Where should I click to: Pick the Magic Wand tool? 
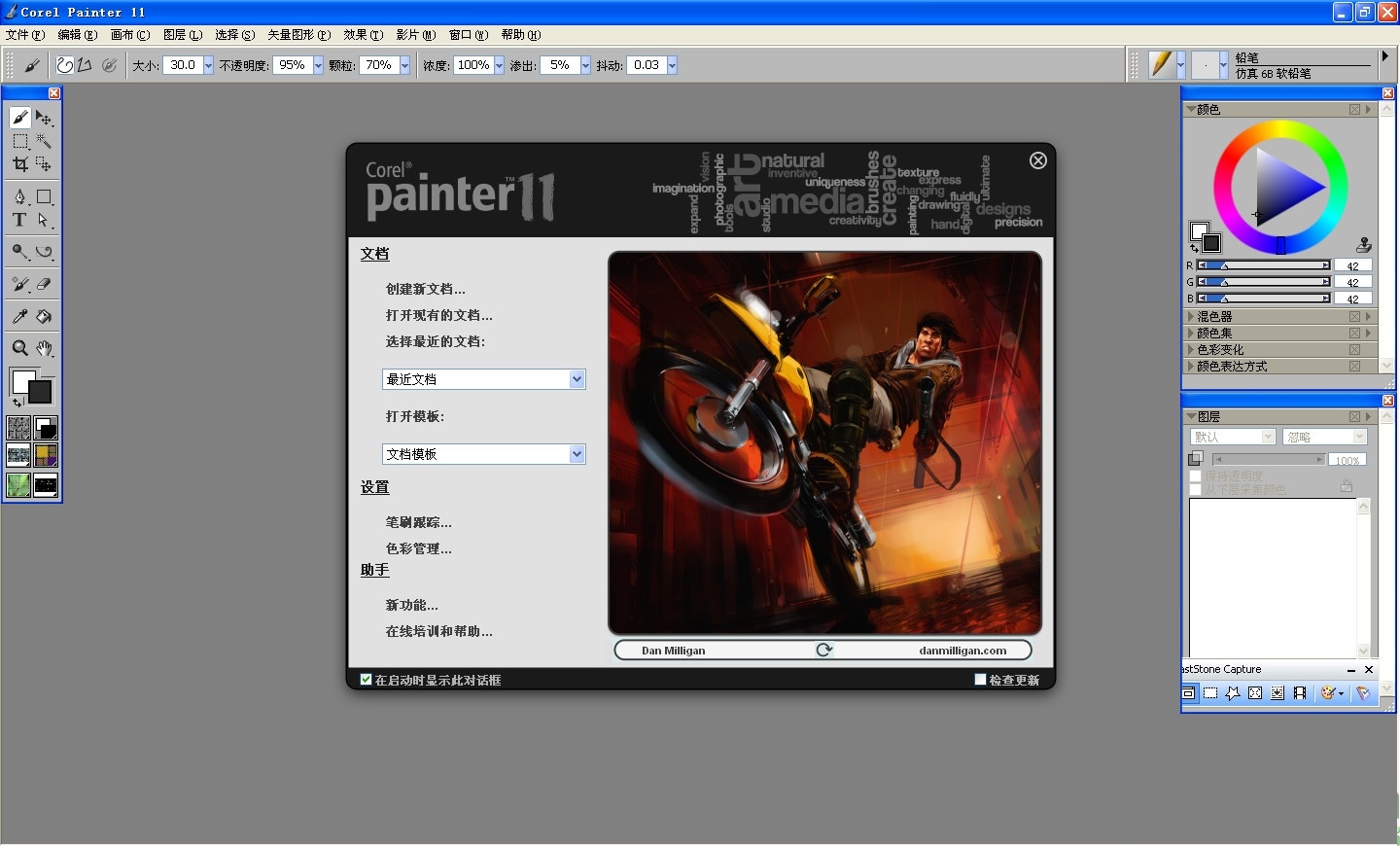[44, 141]
